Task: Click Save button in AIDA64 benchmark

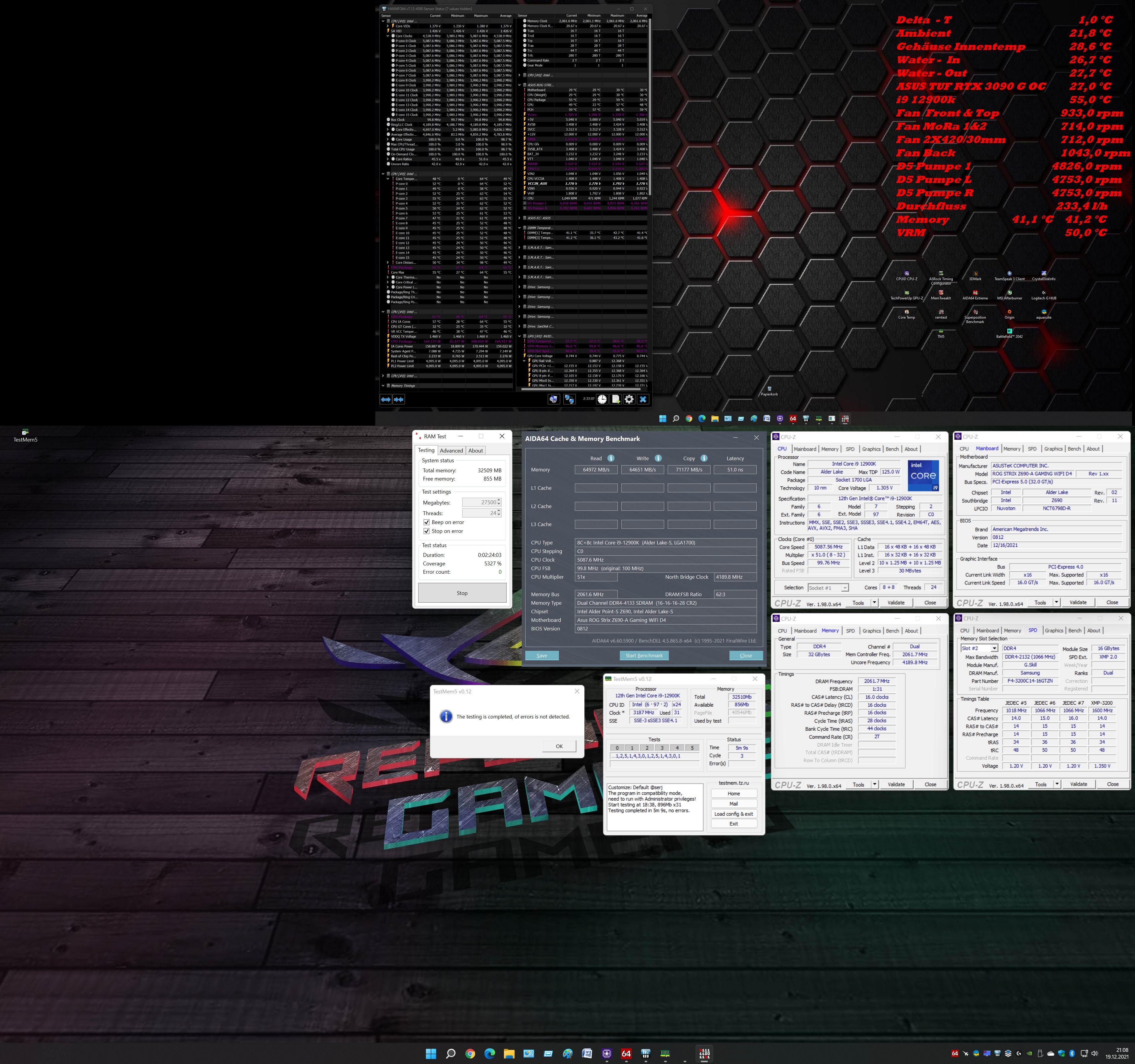Action: (542, 655)
